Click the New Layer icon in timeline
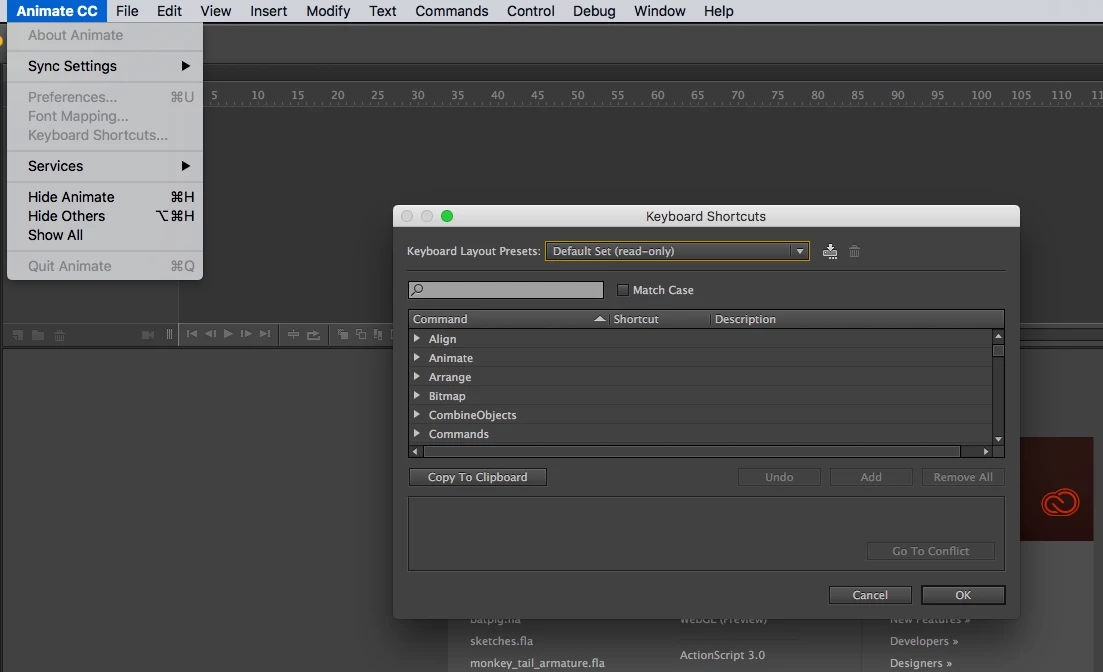The width and height of the screenshot is (1103, 672). (18, 335)
